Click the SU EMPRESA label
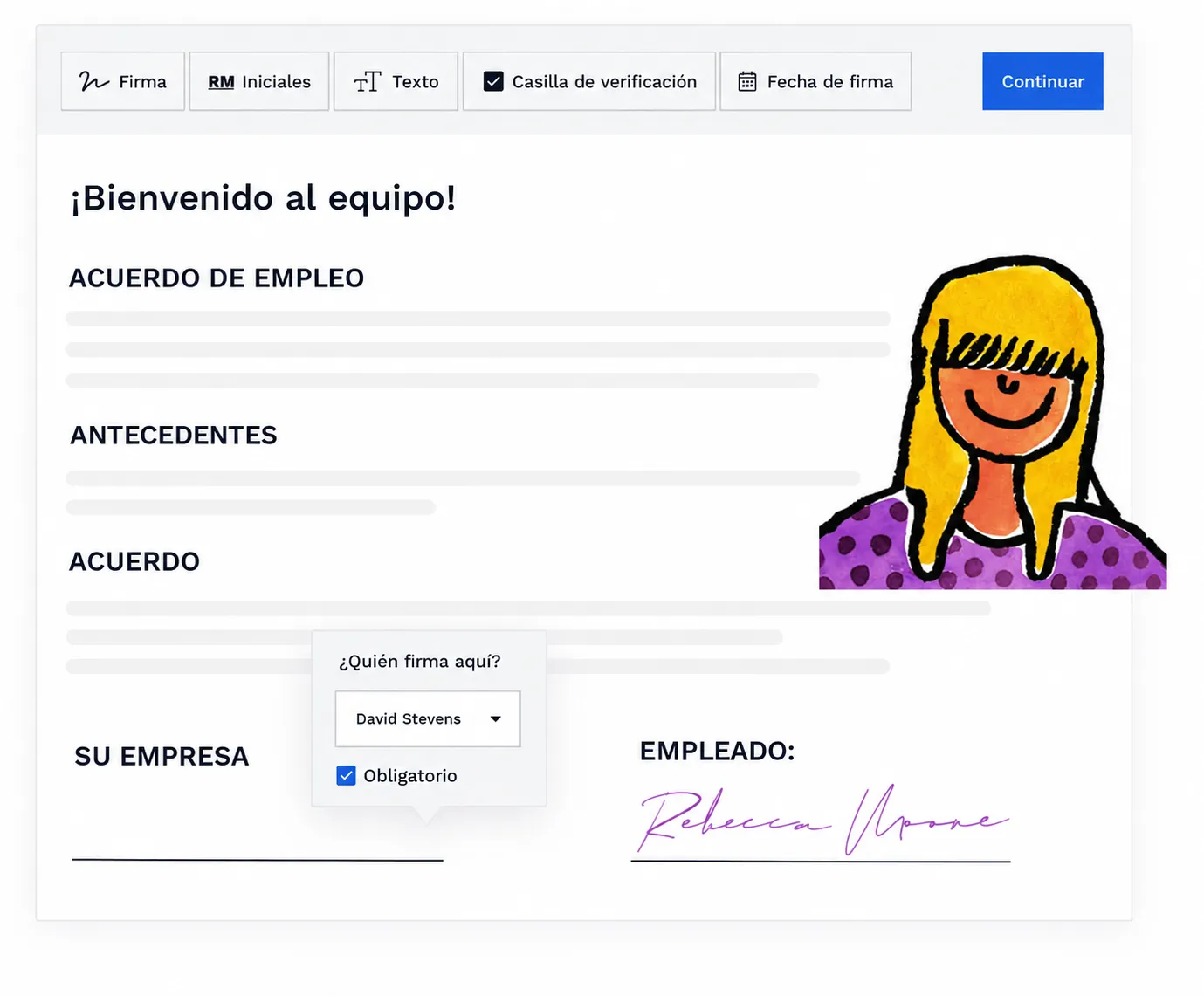This screenshot has height=996, width=1204. (162, 756)
